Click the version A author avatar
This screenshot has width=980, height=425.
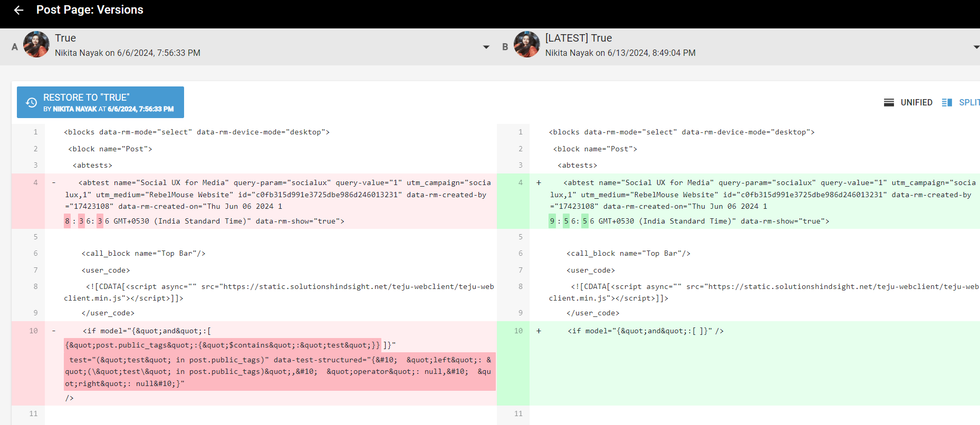point(36,45)
